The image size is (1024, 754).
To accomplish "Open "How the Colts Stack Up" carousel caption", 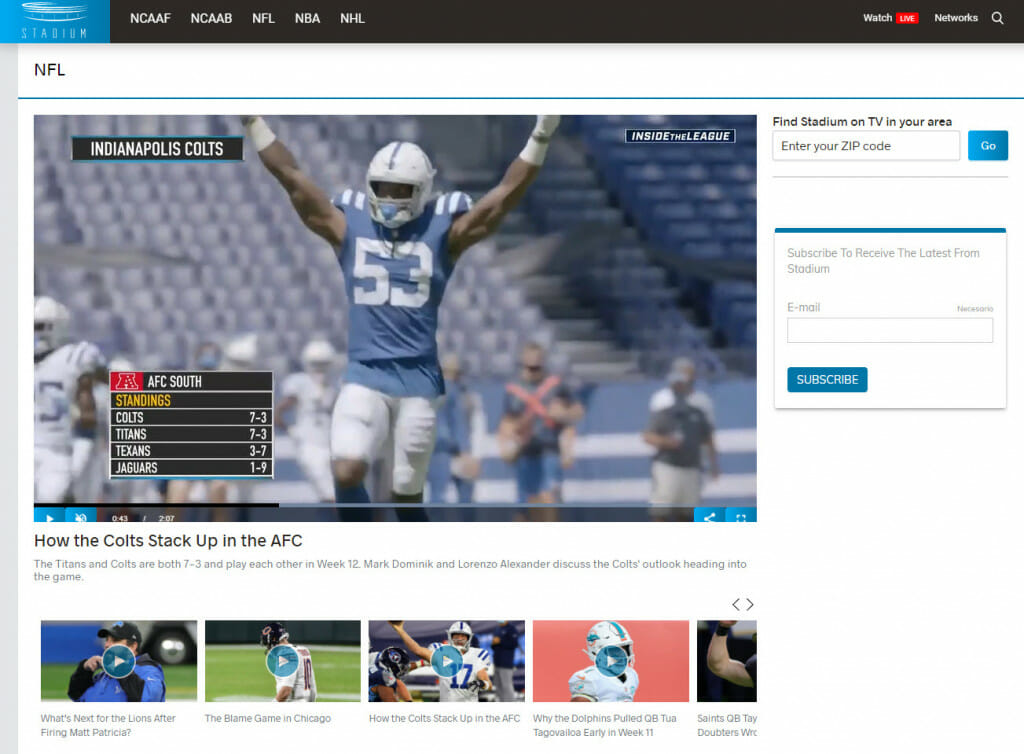I will point(445,718).
